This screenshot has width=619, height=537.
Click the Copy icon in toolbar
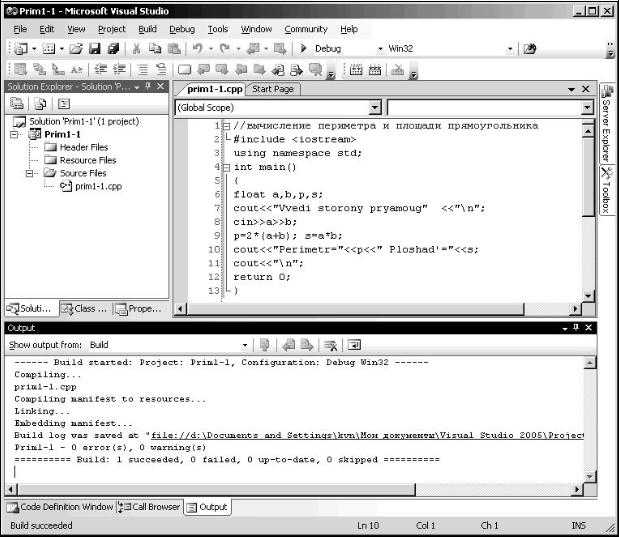pos(155,49)
